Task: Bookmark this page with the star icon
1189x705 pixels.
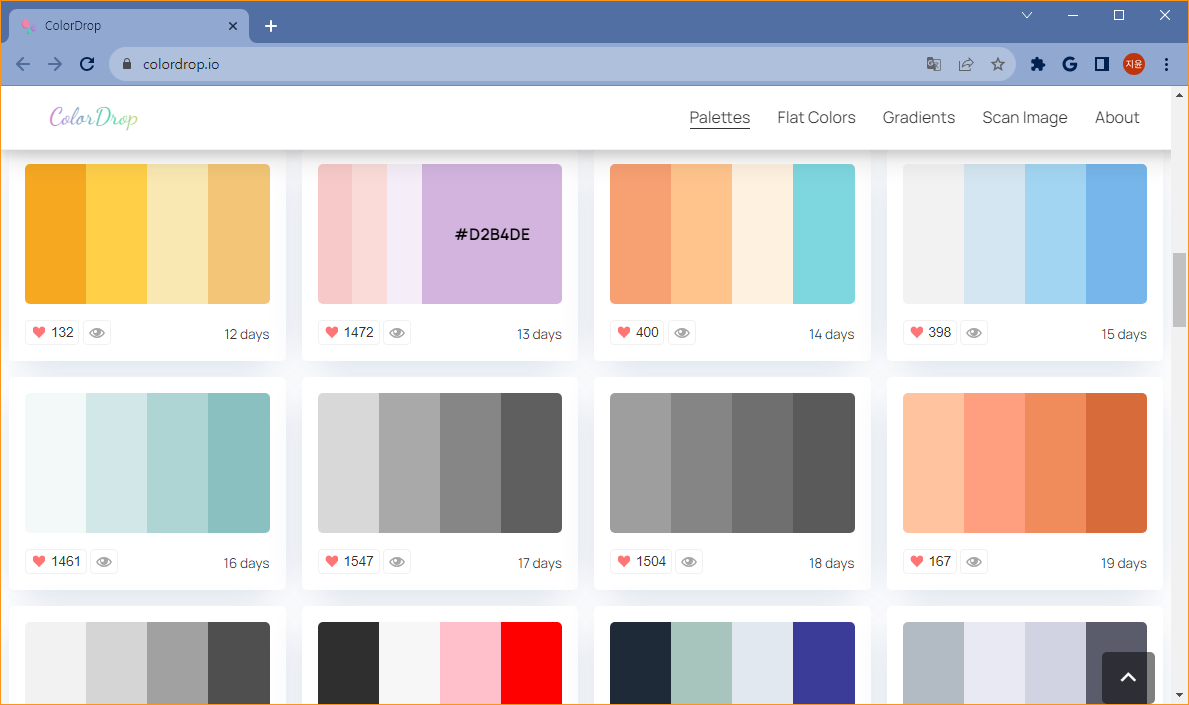Action: [x=997, y=64]
